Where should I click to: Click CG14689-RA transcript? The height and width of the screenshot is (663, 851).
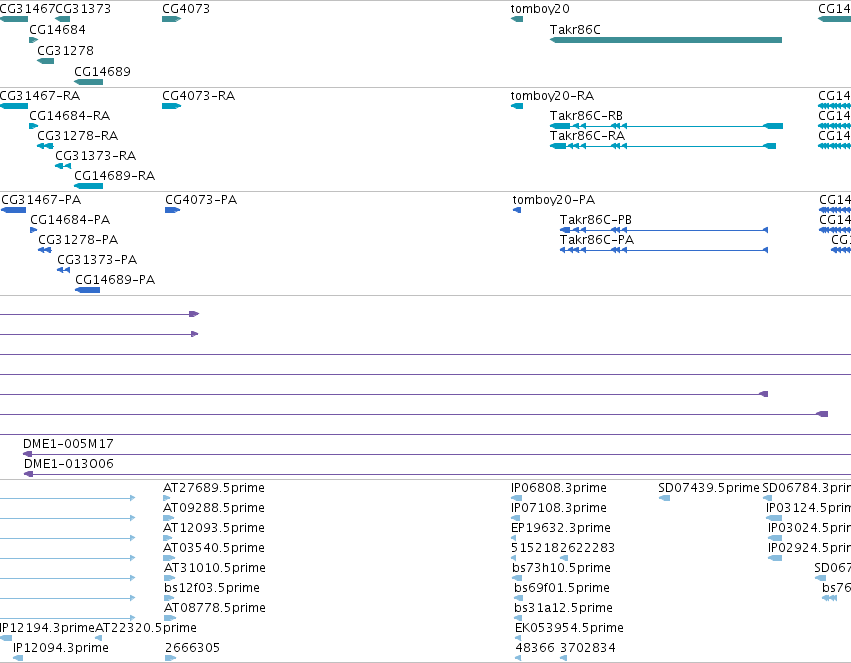click(88, 186)
